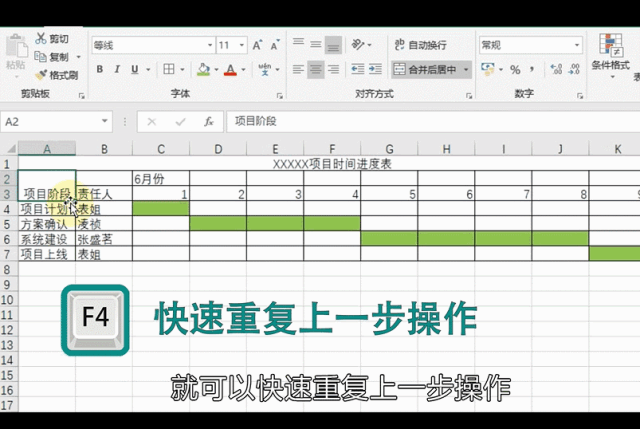Open the Number (数字) dialog launcher

point(580,96)
